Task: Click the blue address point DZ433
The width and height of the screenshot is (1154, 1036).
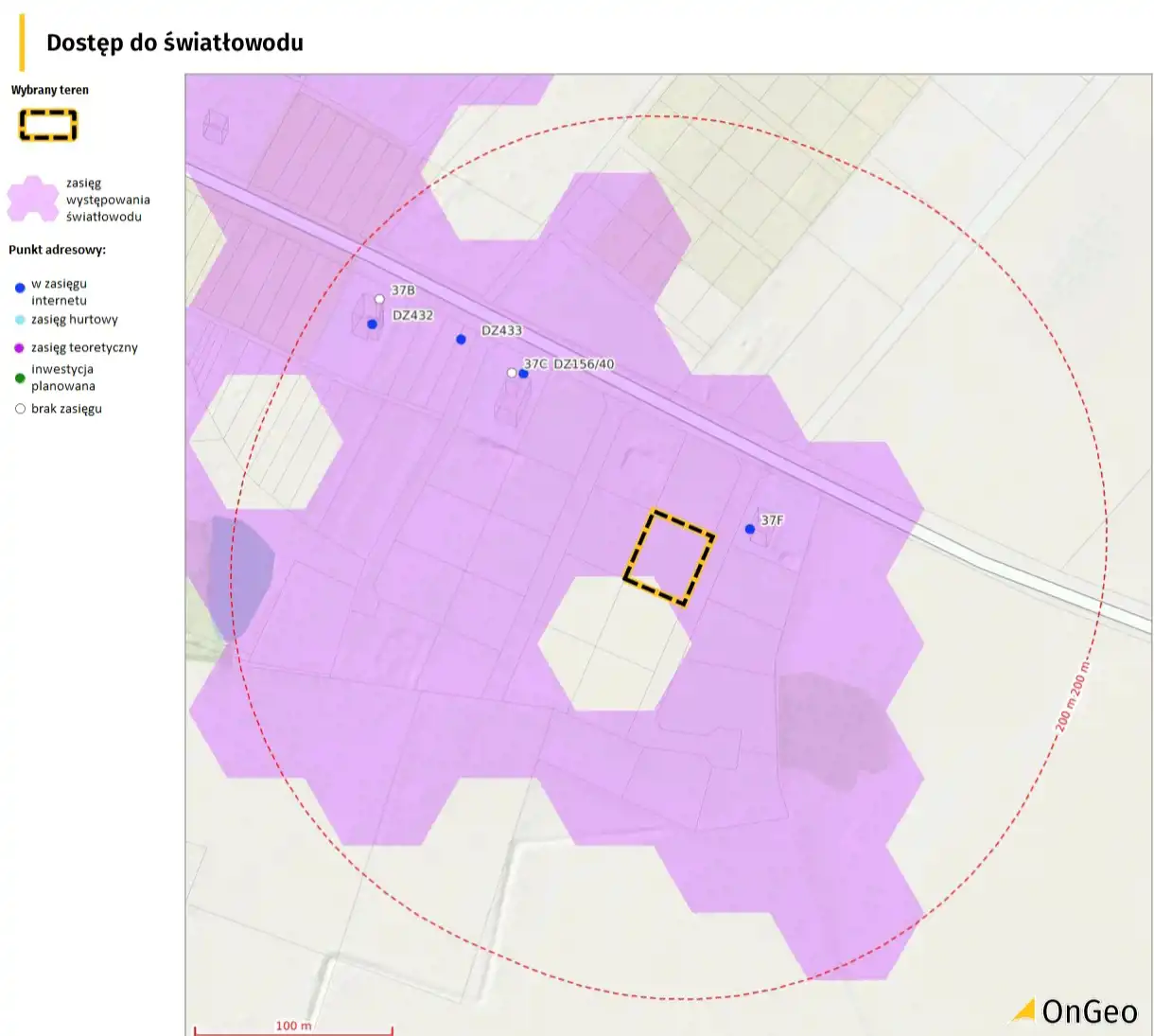Action: [x=461, y=340]
